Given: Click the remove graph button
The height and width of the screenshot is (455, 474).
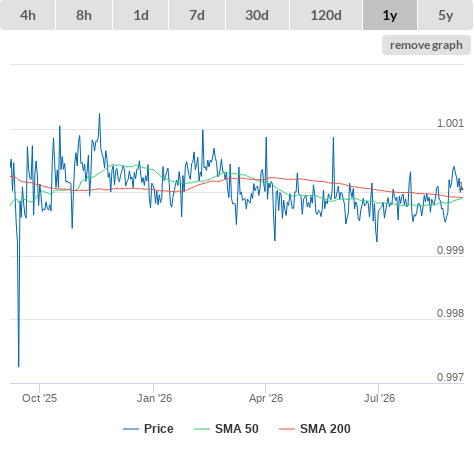Looking at the screenshot, I should 426,45.
